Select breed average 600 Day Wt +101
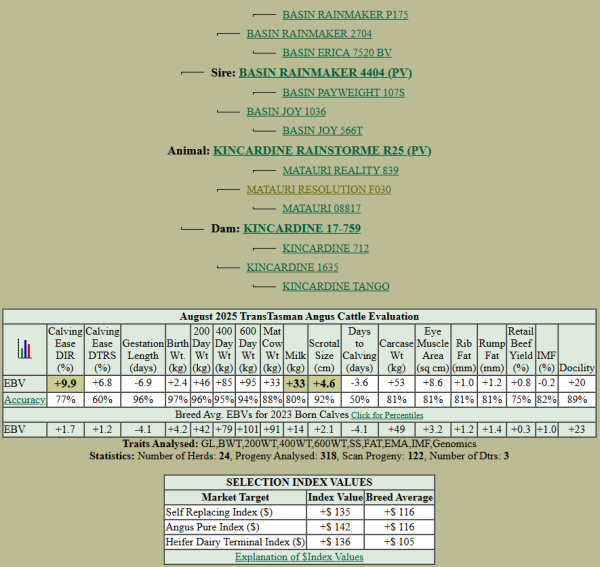Screen dimensions: 600x567 pos(248,430)
